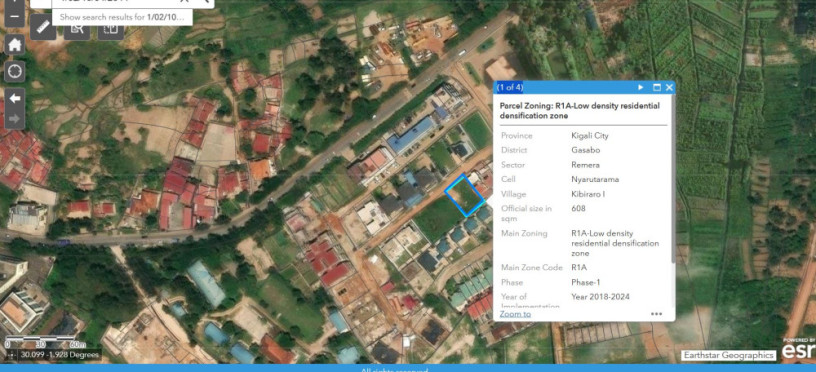
Task: Click the coordinates readout '30.099 -1.928 Degrees'
Action: click(x=59, y=355)
